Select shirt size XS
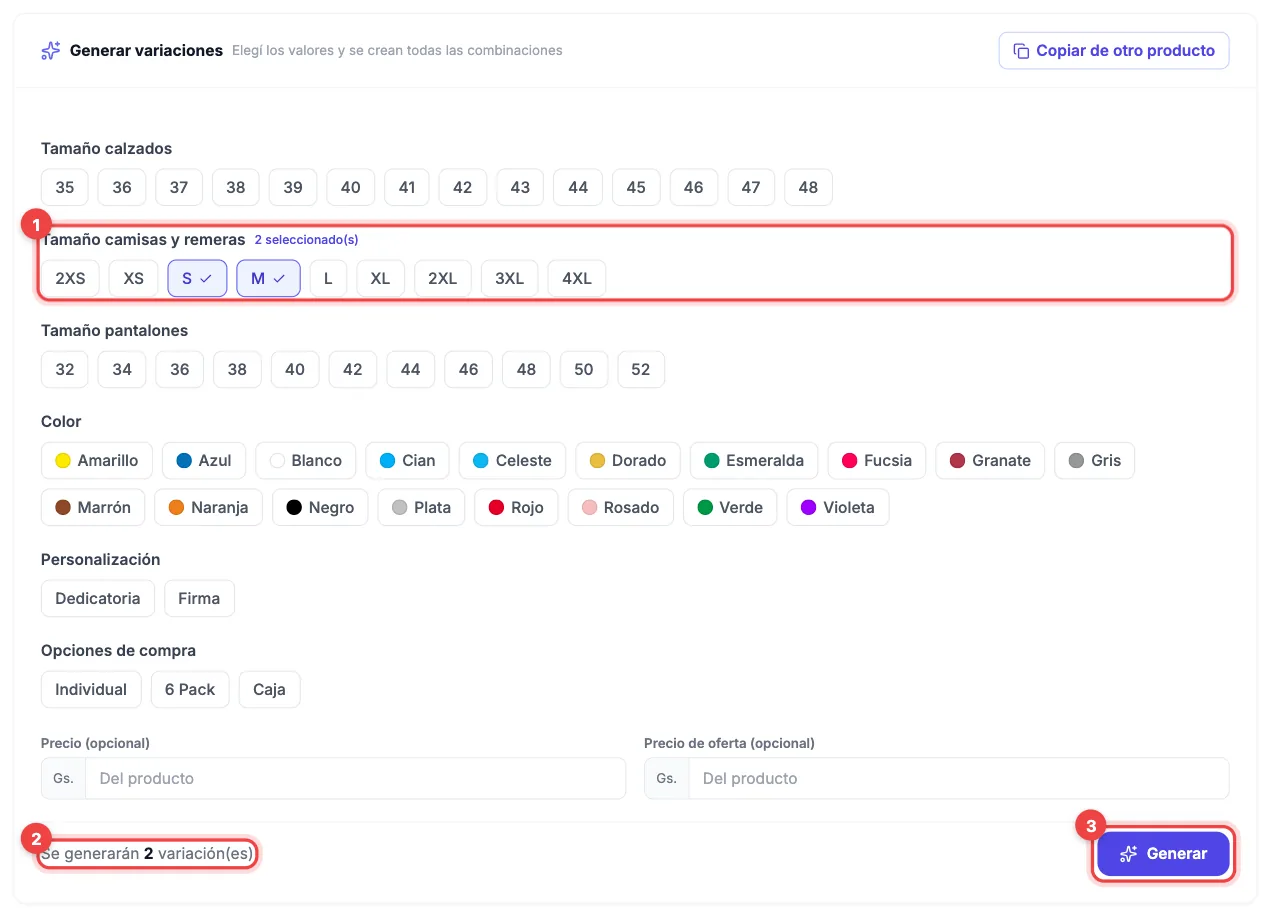 tap(133, 279)
